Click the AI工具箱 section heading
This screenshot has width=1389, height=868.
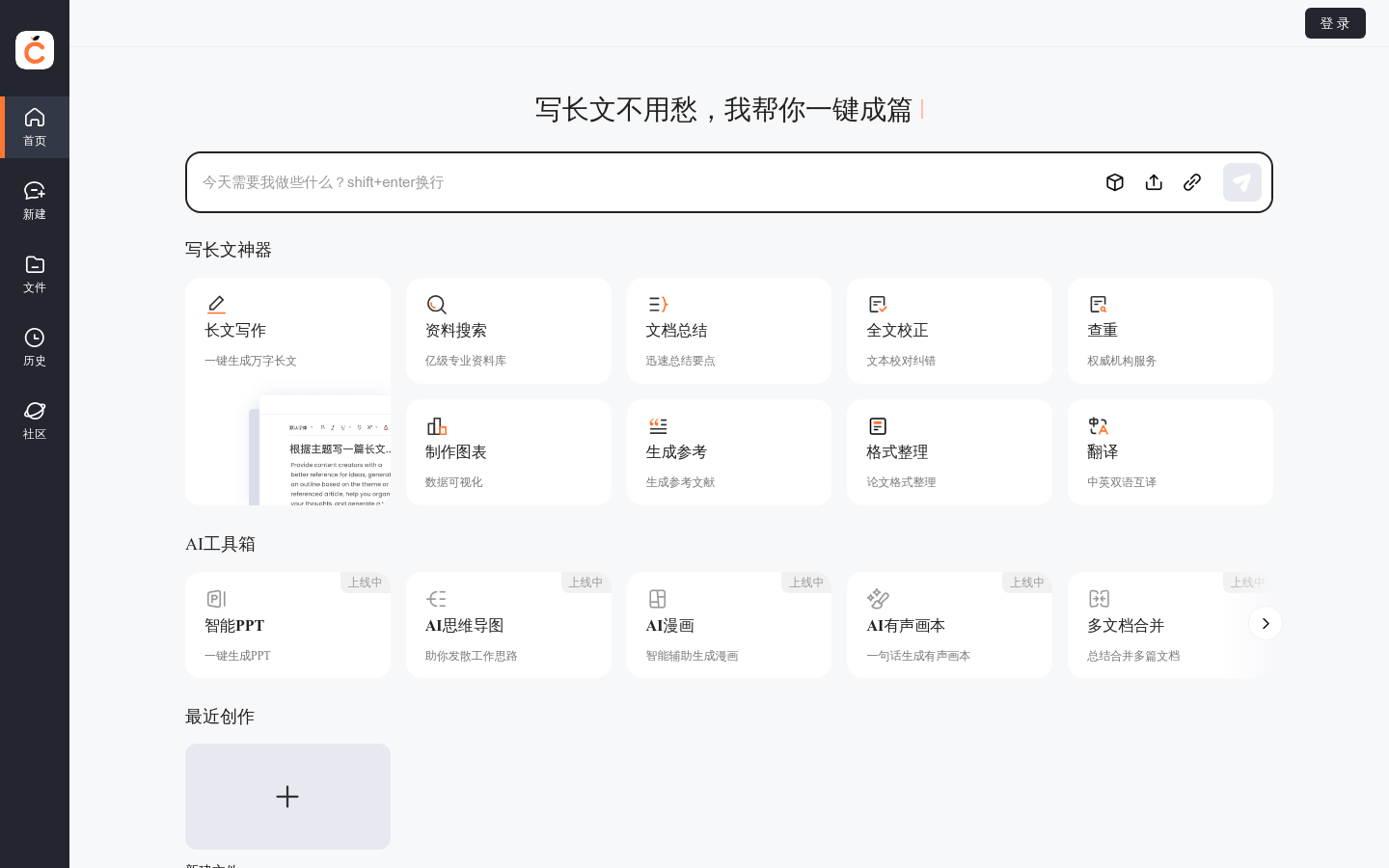coord(220,544)
